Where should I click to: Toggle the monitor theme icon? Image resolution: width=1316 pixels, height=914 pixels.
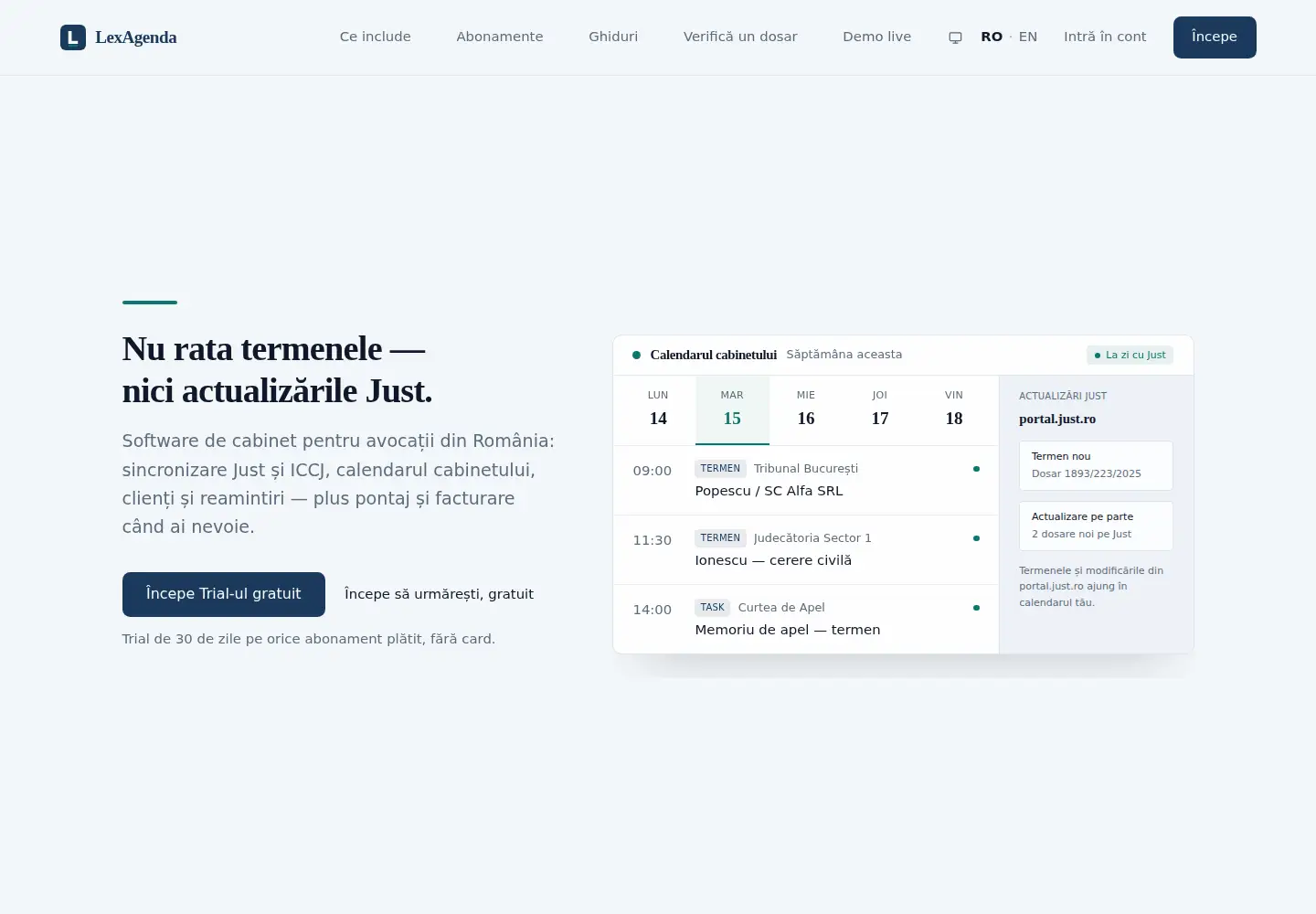point(955,37)
